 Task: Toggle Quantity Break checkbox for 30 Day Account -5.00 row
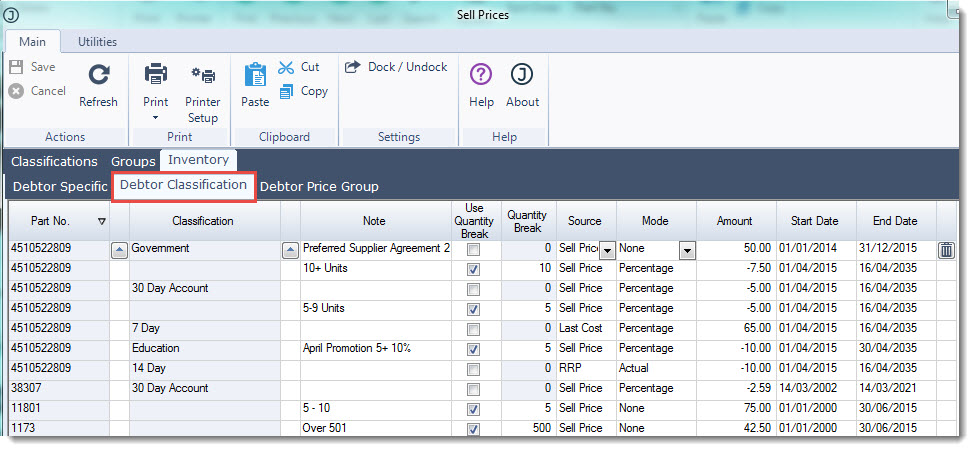pos(473,289)
